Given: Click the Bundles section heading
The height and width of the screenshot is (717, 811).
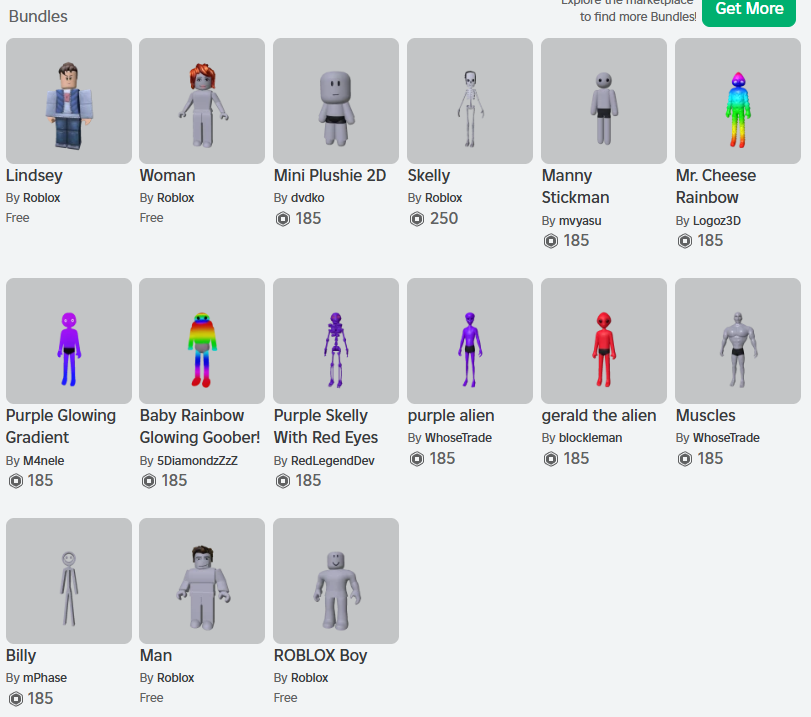Looking at the screenshot, I should click(38, 17).
